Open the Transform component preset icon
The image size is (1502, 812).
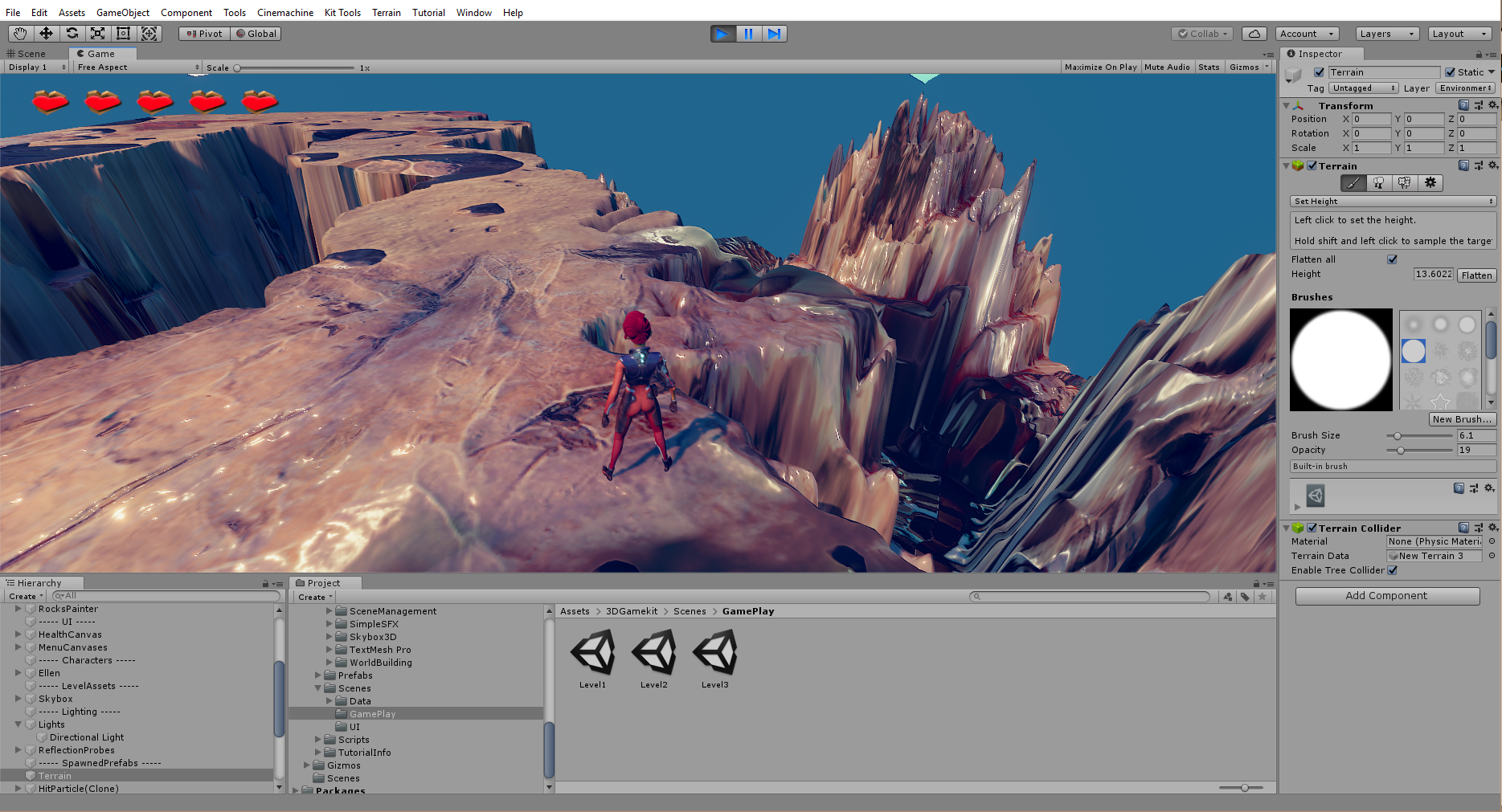(x=1479, y=105)
